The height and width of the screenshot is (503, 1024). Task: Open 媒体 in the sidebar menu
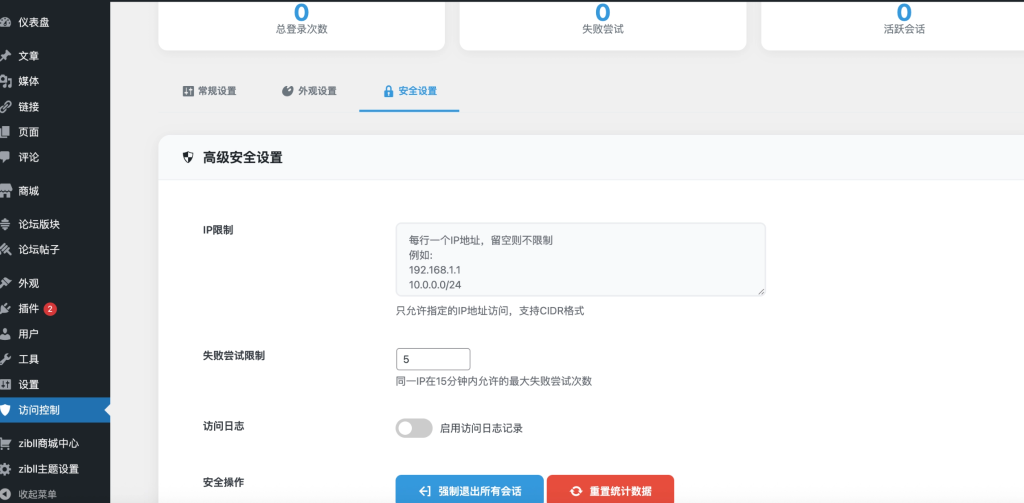pos(55,82)
